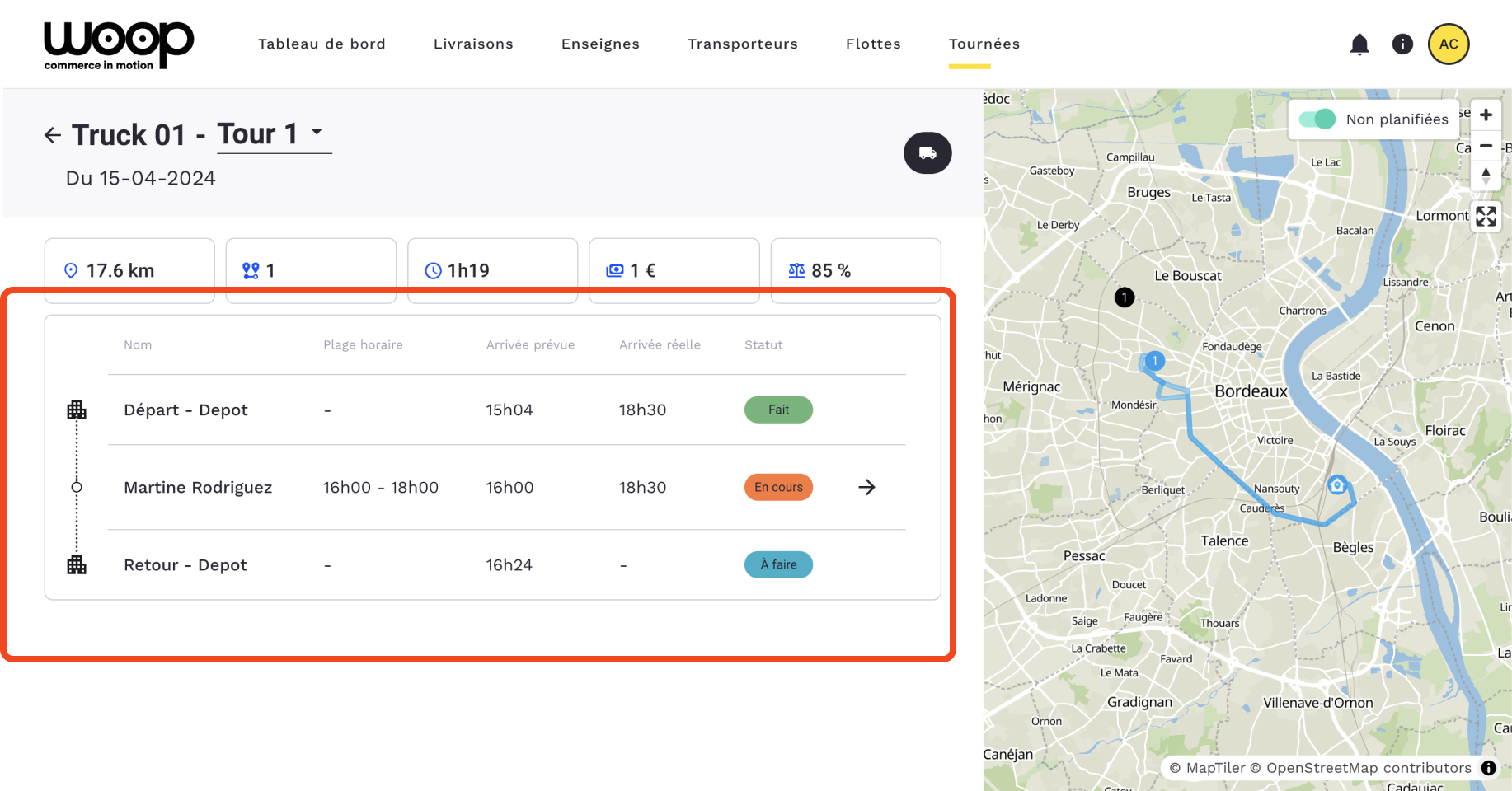Open the Livraisons menu
The image size is (1512, 791).
pyautogui.click(x=473, y=44)
